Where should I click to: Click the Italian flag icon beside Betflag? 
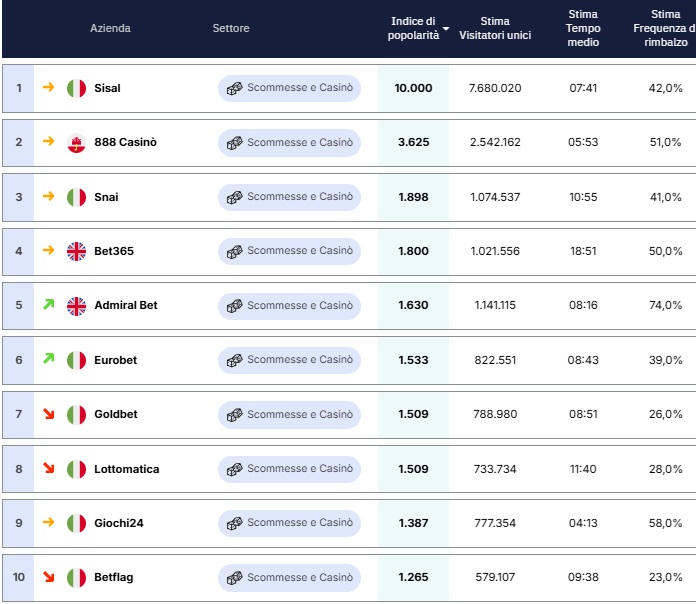coord(76,577)
